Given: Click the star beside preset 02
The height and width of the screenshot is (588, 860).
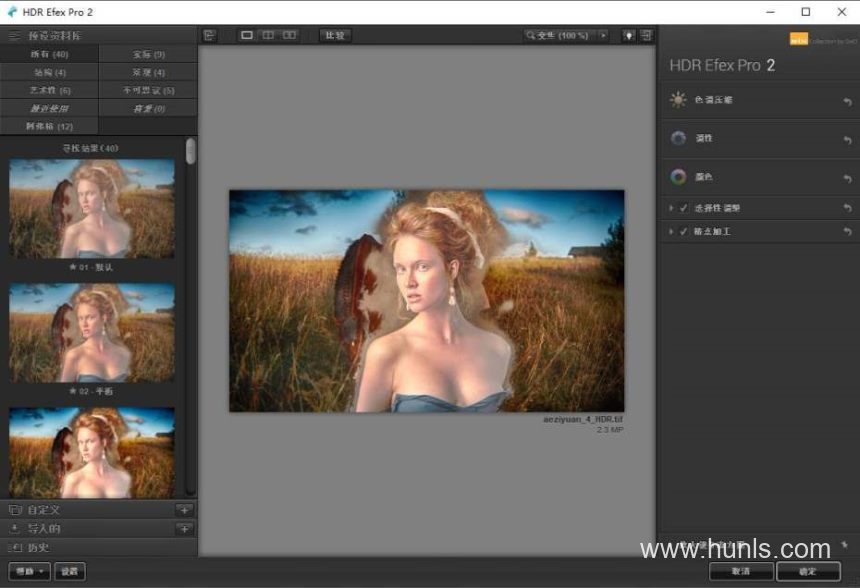Looking at the screenshot, I should [72, 391].
